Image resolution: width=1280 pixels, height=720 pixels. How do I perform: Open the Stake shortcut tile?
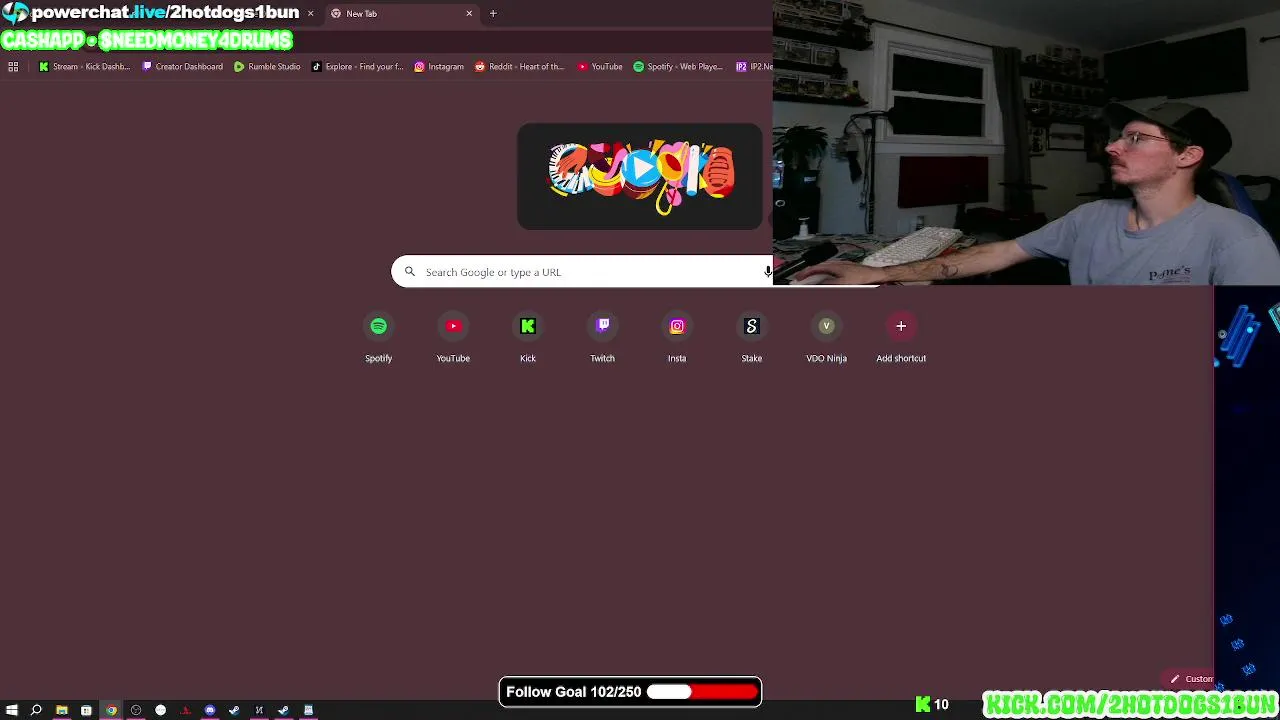coord(752,338)
